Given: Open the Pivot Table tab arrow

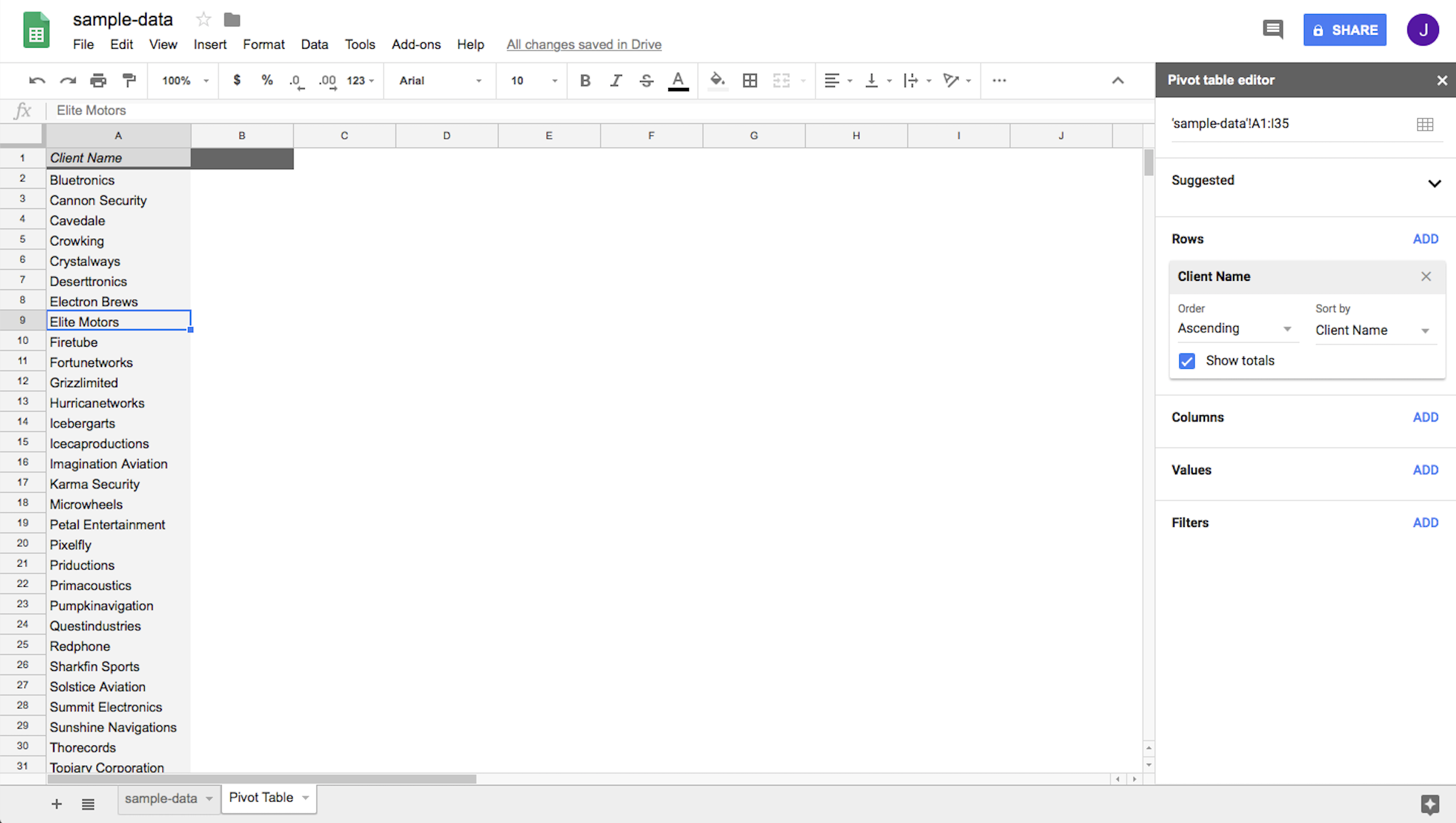Looking at the screenshot, I should coord(305,798).
